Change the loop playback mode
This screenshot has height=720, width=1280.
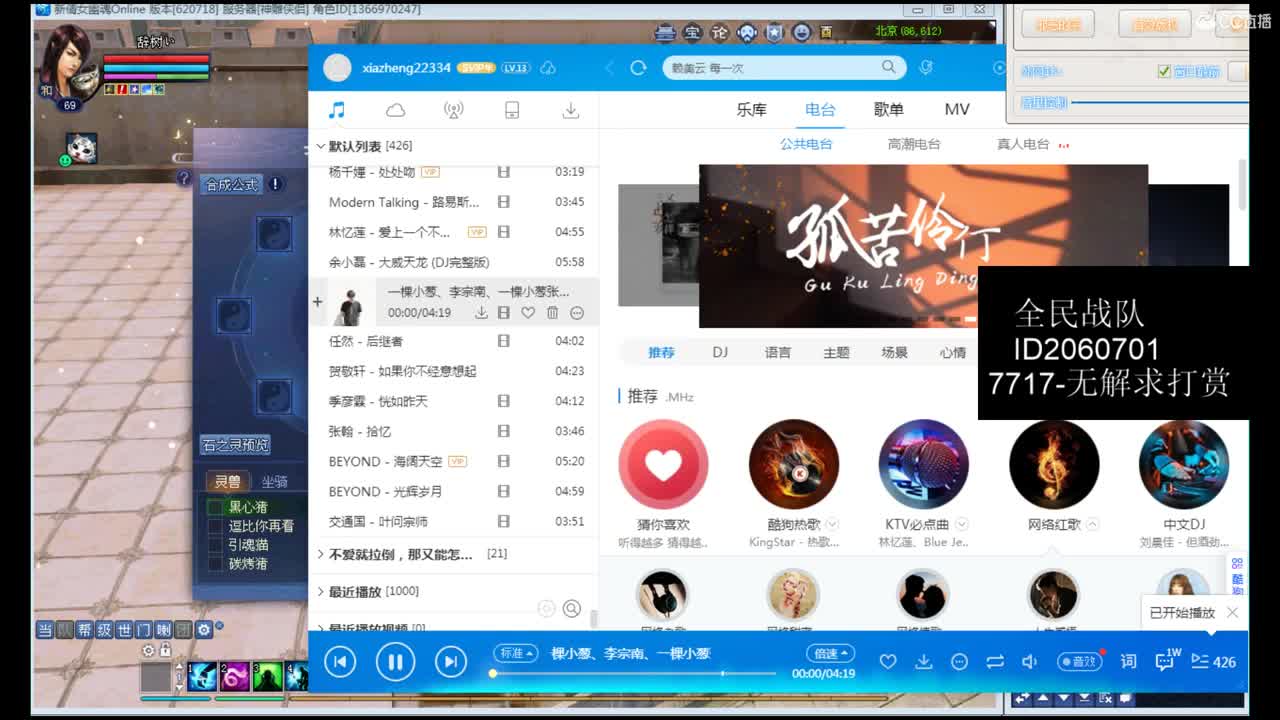(x=995, y=662)
